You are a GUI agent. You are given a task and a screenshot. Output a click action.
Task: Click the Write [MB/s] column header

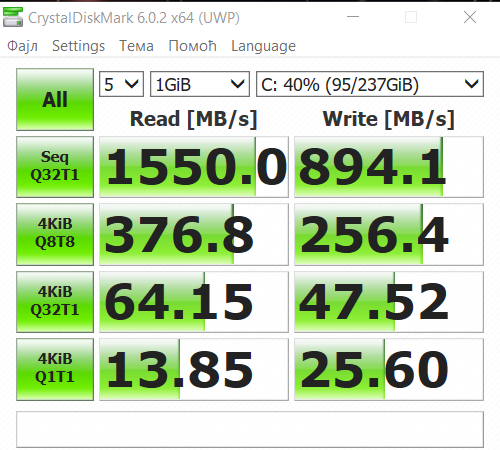(x=389, y=119)
